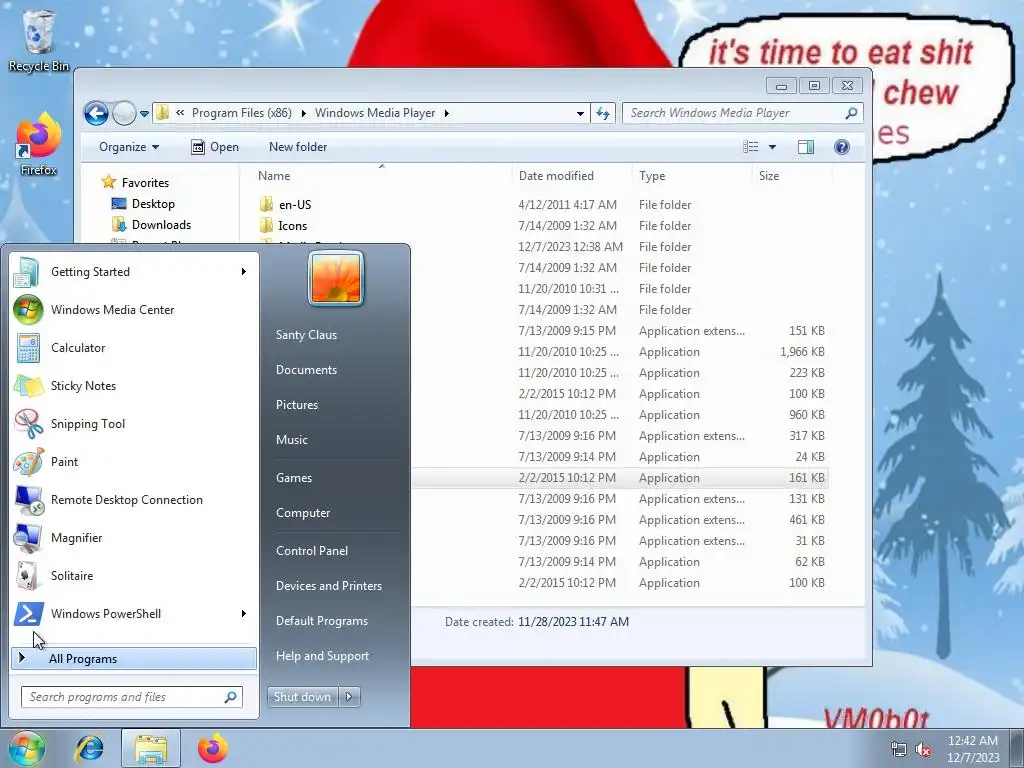Open Computer from Start menu
1024x768 pixels.
click(x=303, y=513)
